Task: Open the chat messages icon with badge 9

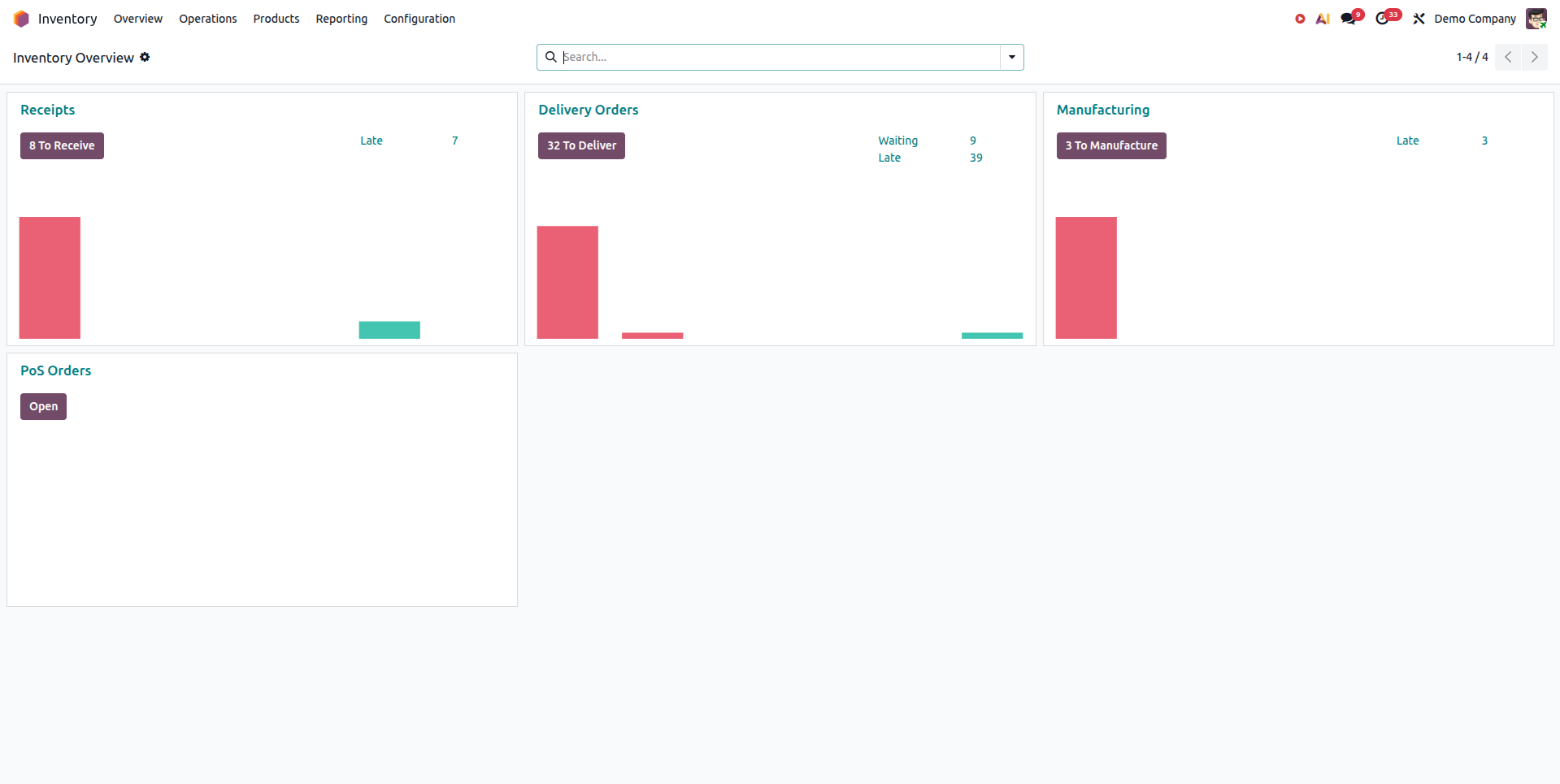Action: click(x=1349, y=19)
